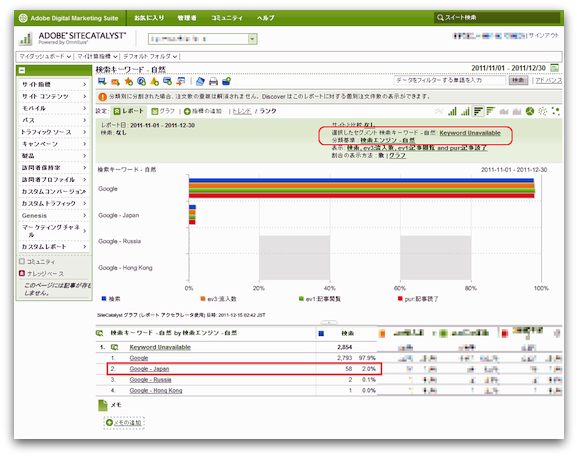578x457 pixels.
Task: Click the orange send report icon
Action: coord(115,82)
